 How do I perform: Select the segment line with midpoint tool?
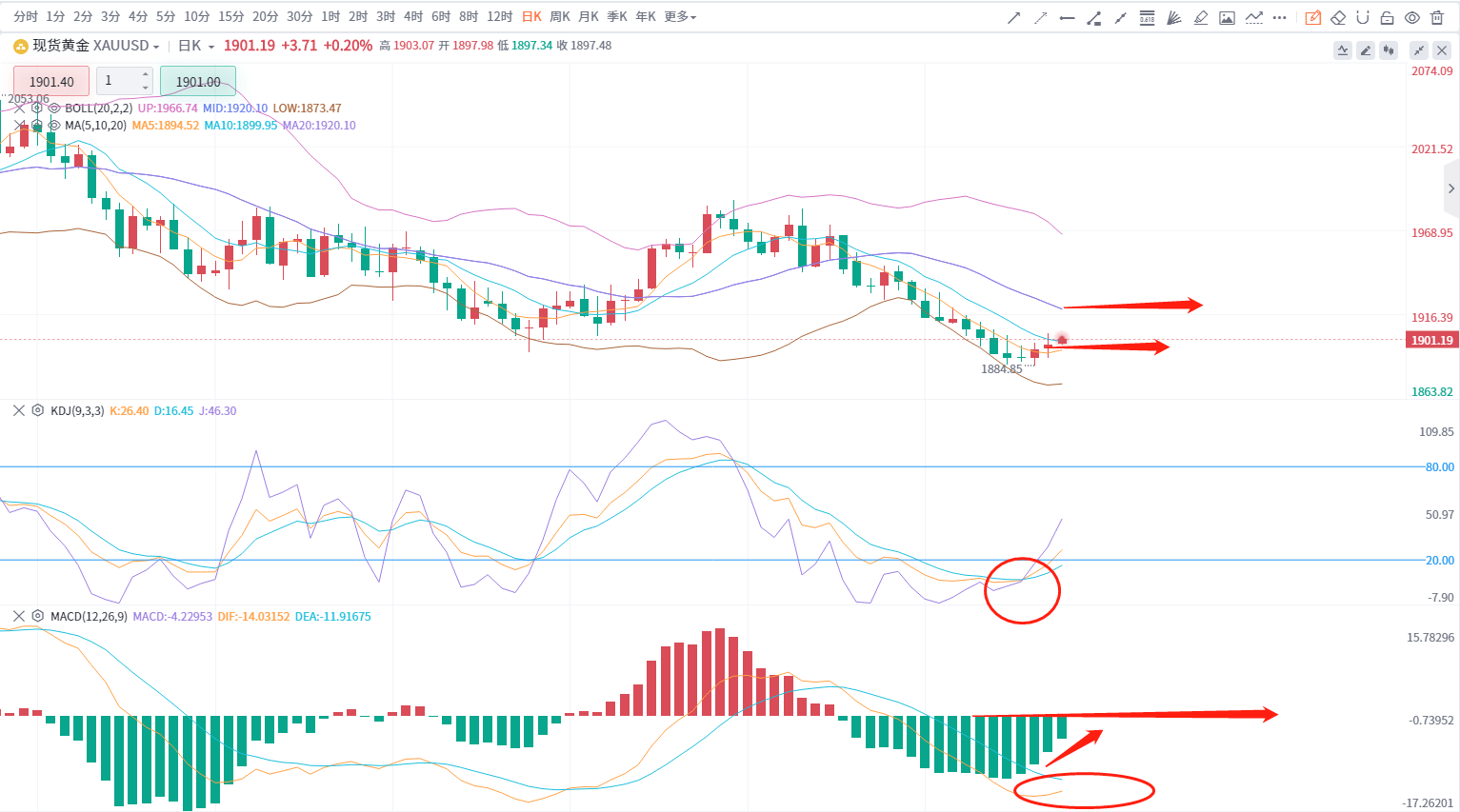[x=1121, y=17]
